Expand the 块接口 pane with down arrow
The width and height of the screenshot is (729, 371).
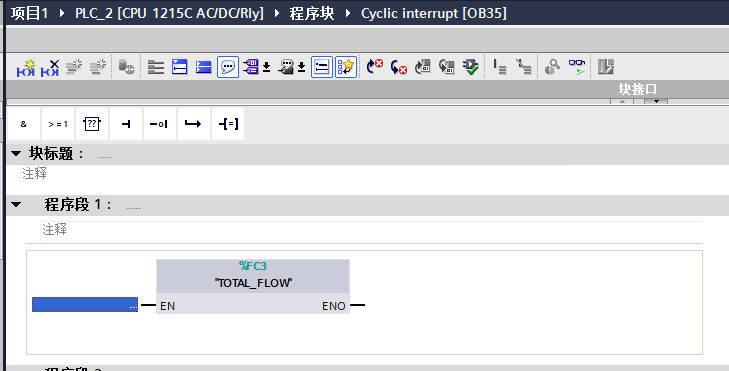656,101
